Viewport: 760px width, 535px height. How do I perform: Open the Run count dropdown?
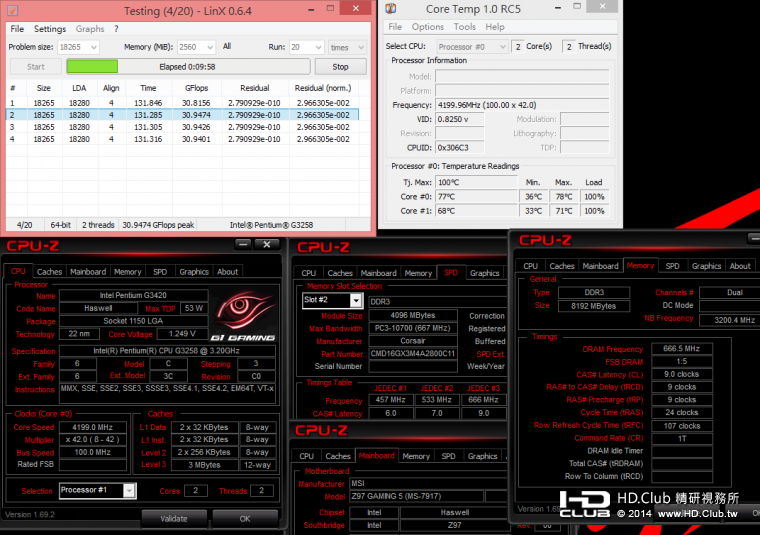pos(316,47)
